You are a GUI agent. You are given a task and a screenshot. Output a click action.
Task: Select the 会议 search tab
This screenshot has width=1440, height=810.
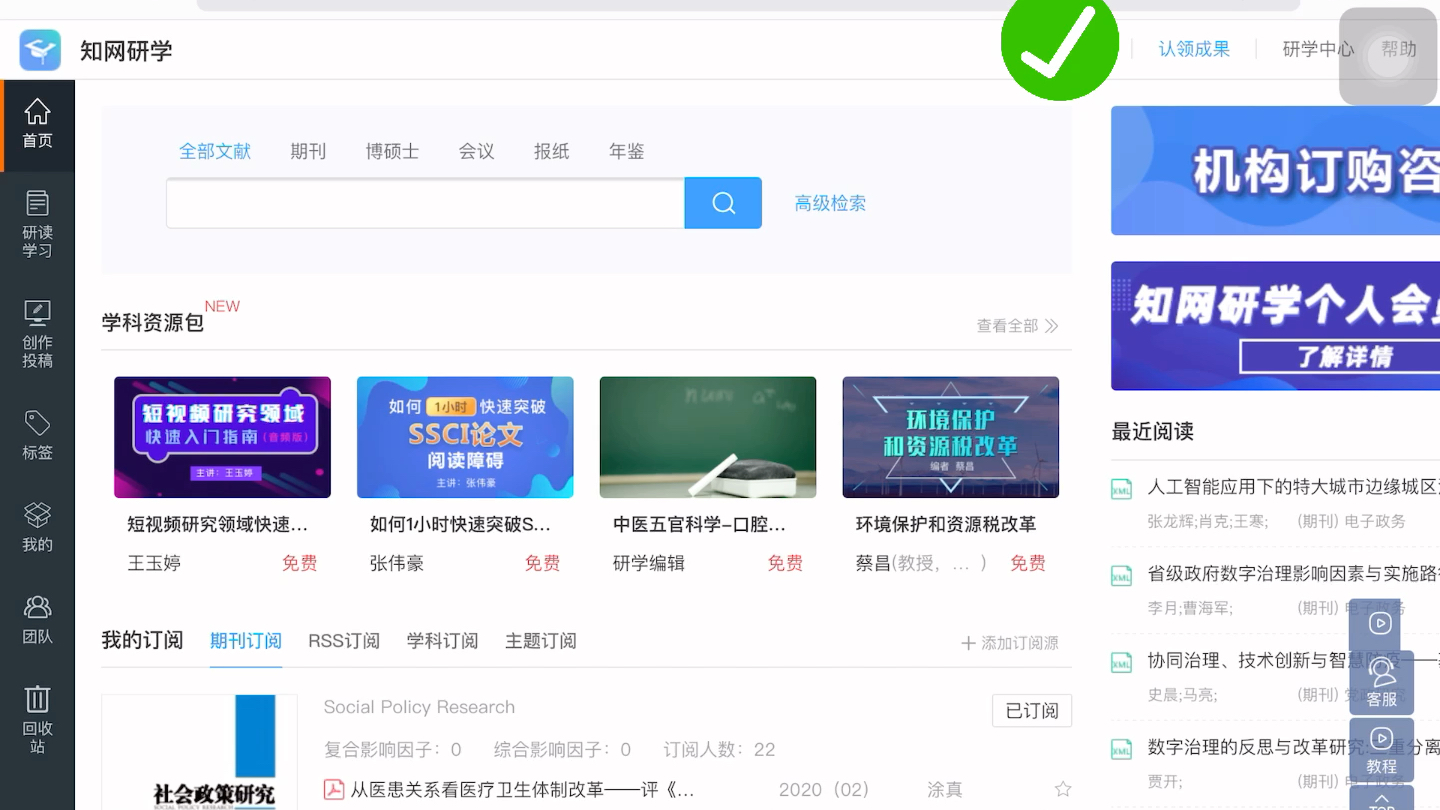pos(477,151)
